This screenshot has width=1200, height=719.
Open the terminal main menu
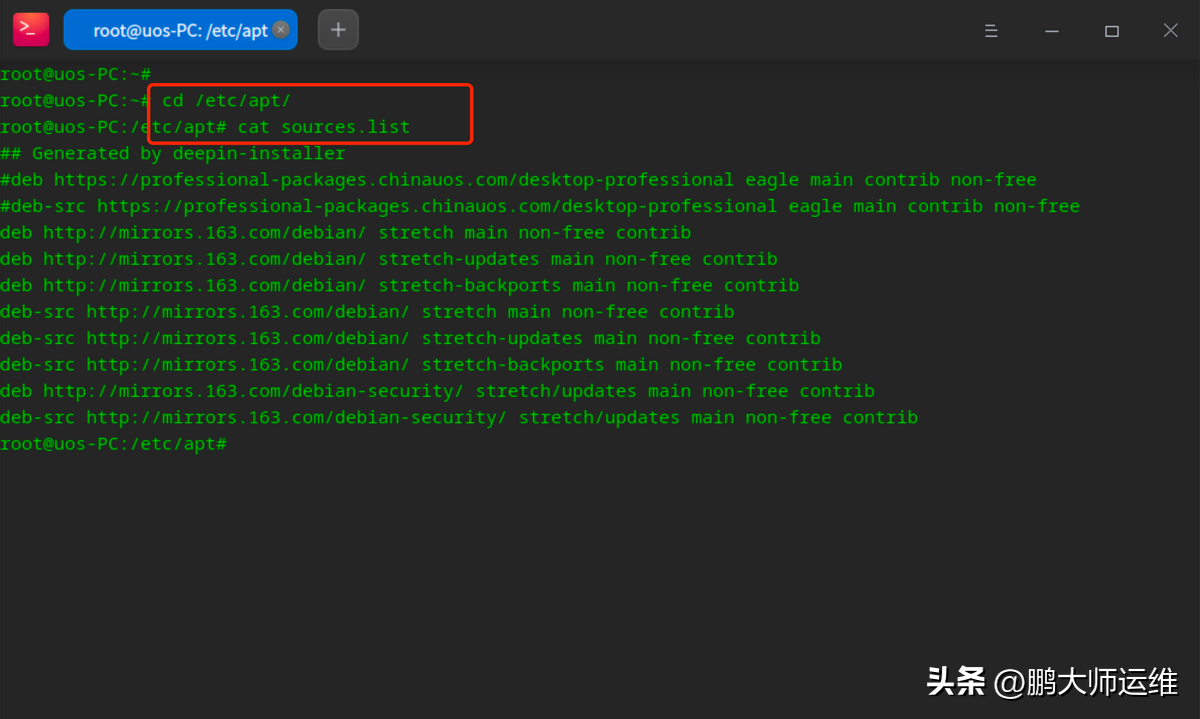(x=991, y=31)
